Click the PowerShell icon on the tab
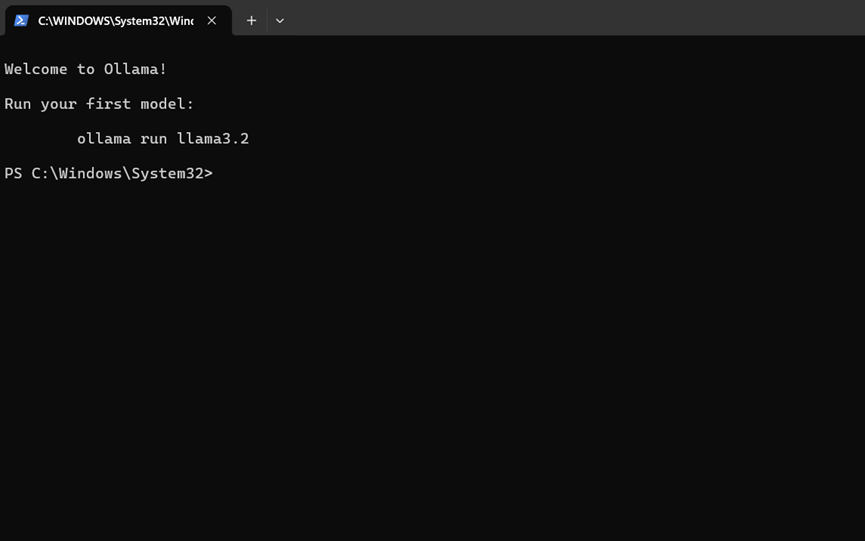This screenshot has height=541, width=865. (x=21, y=20)
